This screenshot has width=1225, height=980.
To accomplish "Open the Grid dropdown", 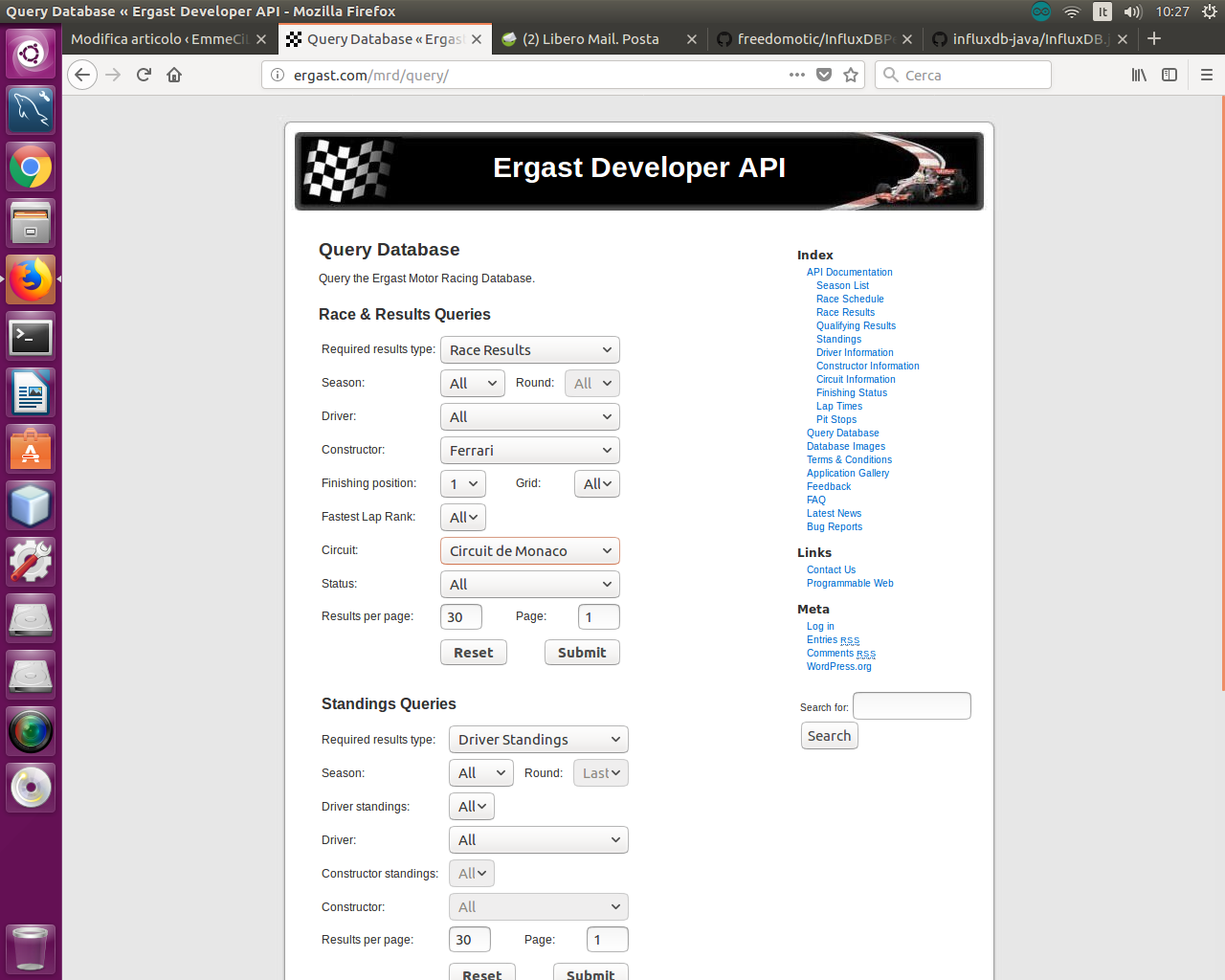I will point(597,484).
